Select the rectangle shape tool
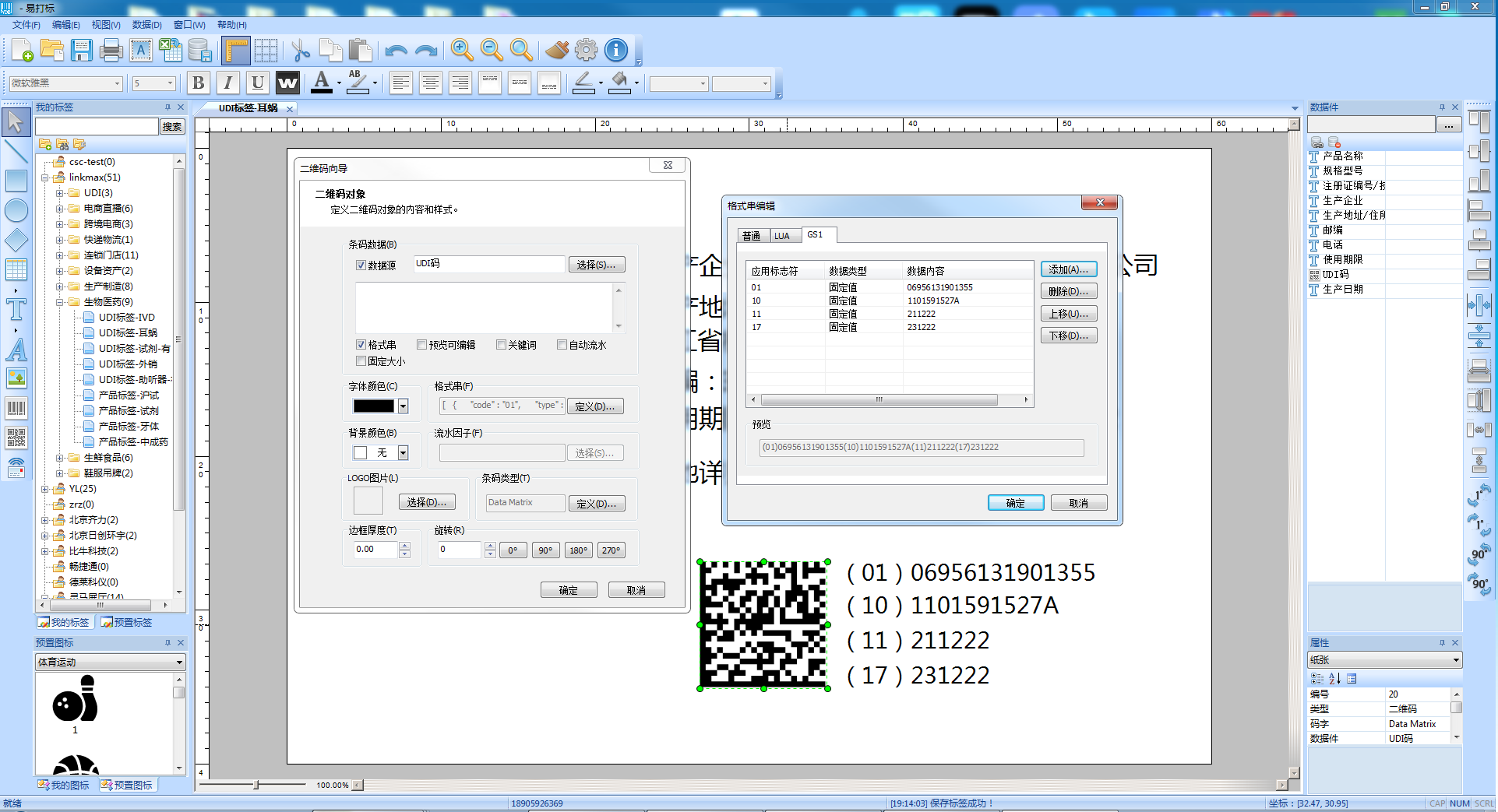This screenshot has height=812, width=1498. 16,181
